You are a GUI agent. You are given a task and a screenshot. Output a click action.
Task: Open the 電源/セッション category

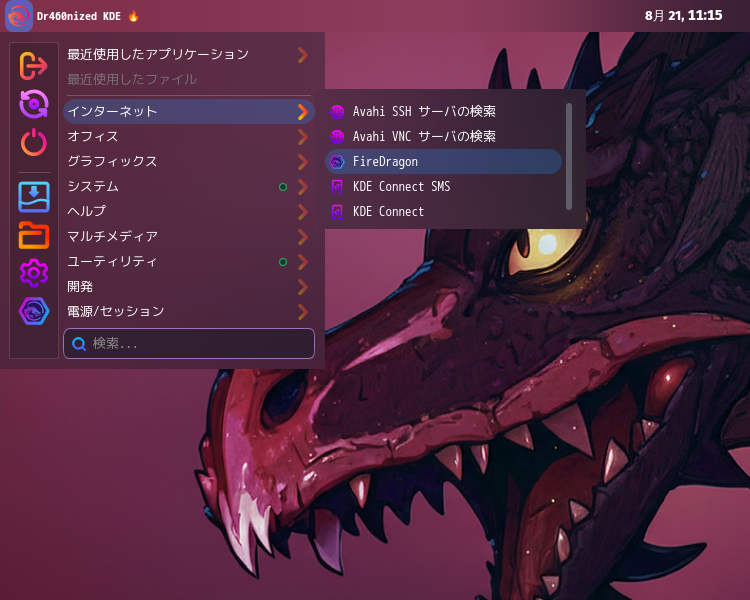[188, 311]
